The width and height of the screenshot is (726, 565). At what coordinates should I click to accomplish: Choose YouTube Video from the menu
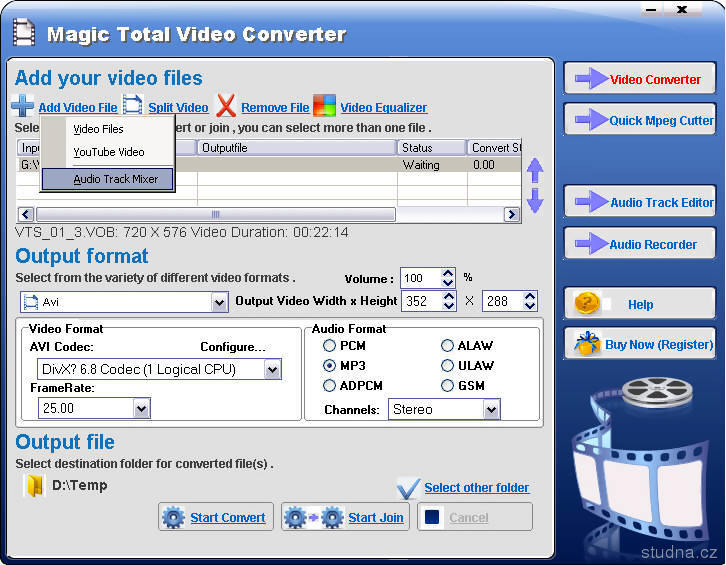point(109,152)
